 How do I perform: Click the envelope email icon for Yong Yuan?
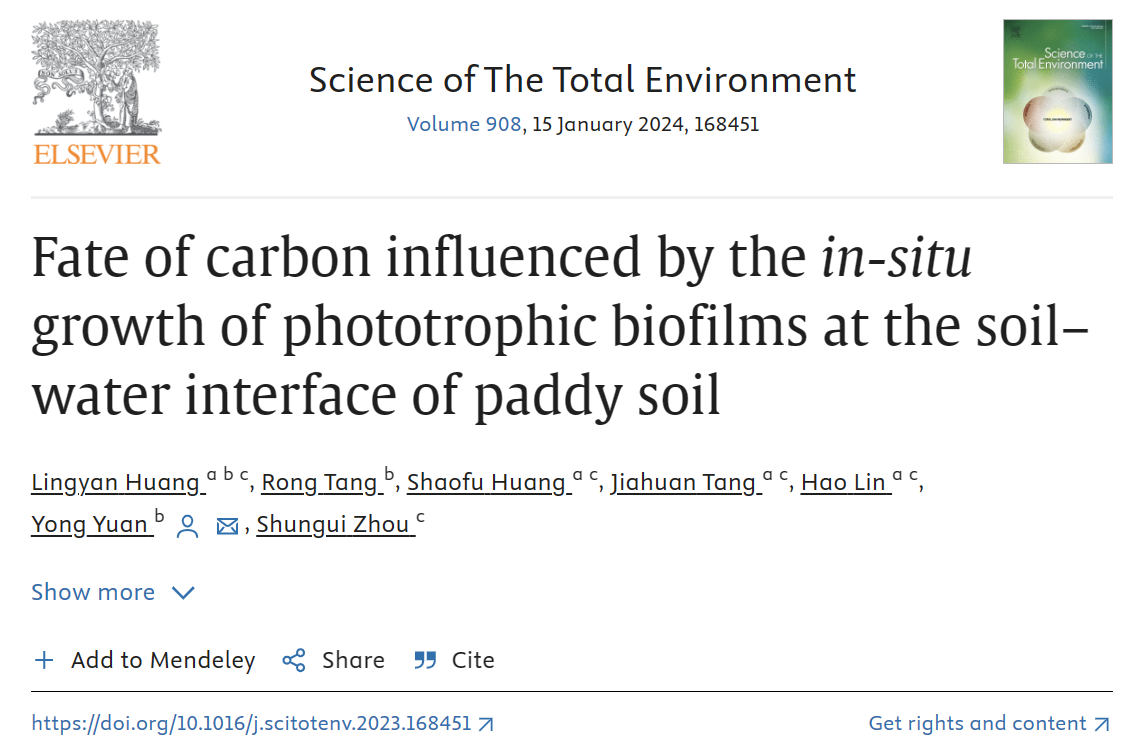click(x=227, y=526)
